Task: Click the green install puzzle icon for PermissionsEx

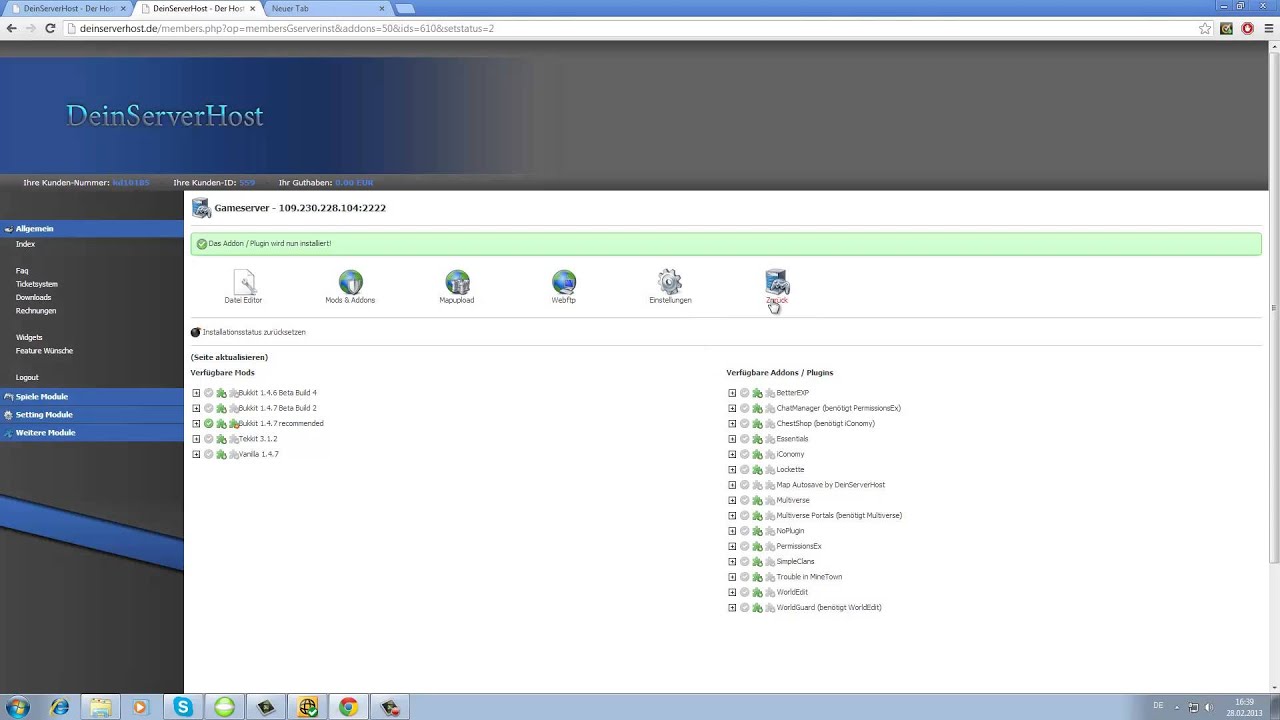Action: click(757, 546)
